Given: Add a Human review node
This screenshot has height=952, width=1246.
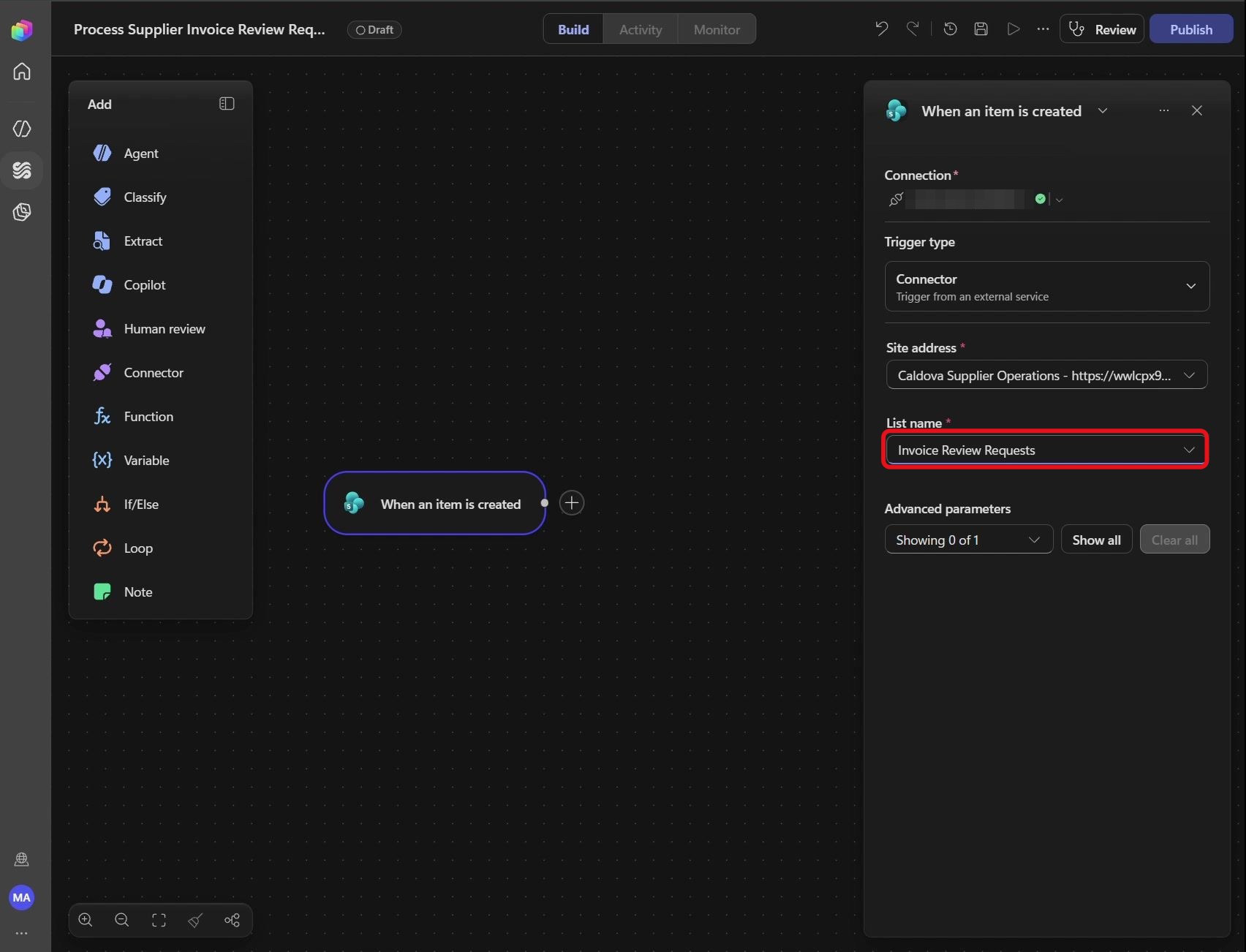Looking at the screenshot, I should pyautogui.click(x=161, y=329).
